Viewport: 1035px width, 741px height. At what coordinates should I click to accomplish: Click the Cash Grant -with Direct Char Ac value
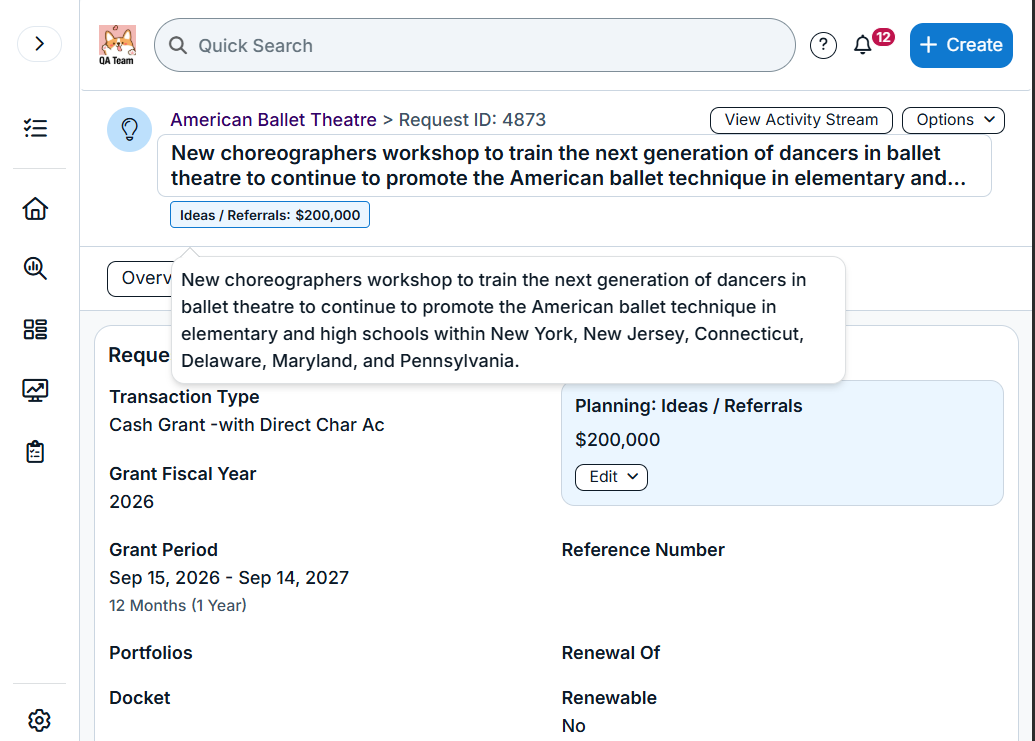point(247,425)
